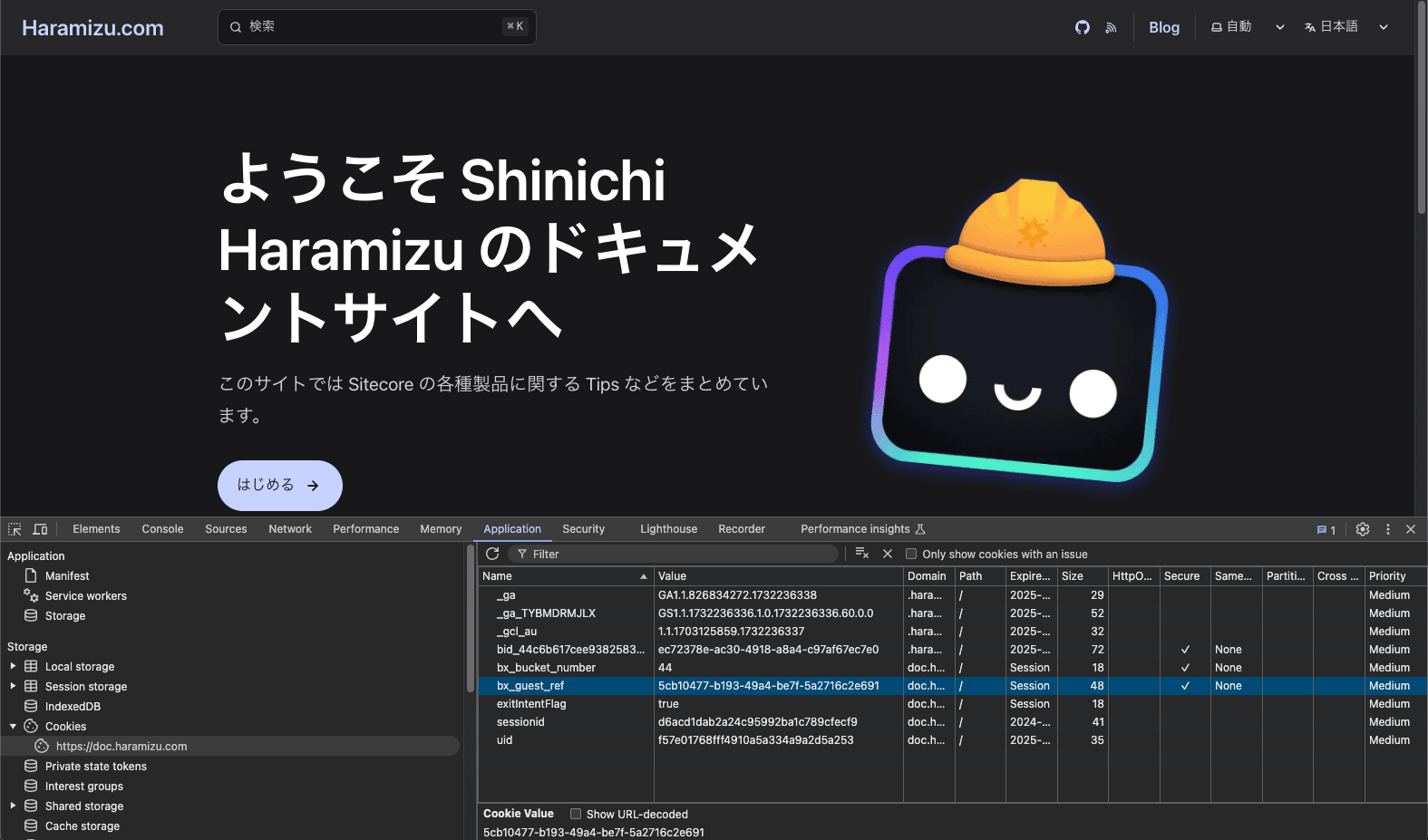Switch to the Console tab
This screenshot has width=1428, height=840.
162,529
